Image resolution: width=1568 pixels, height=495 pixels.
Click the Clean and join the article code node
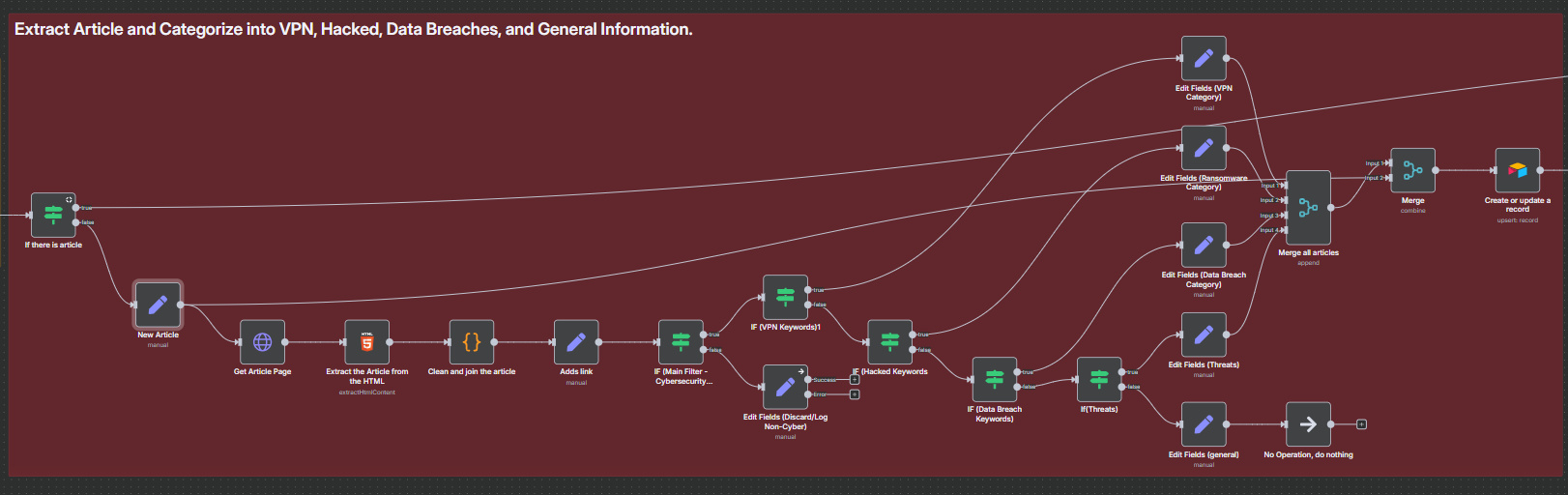point(472,342)
